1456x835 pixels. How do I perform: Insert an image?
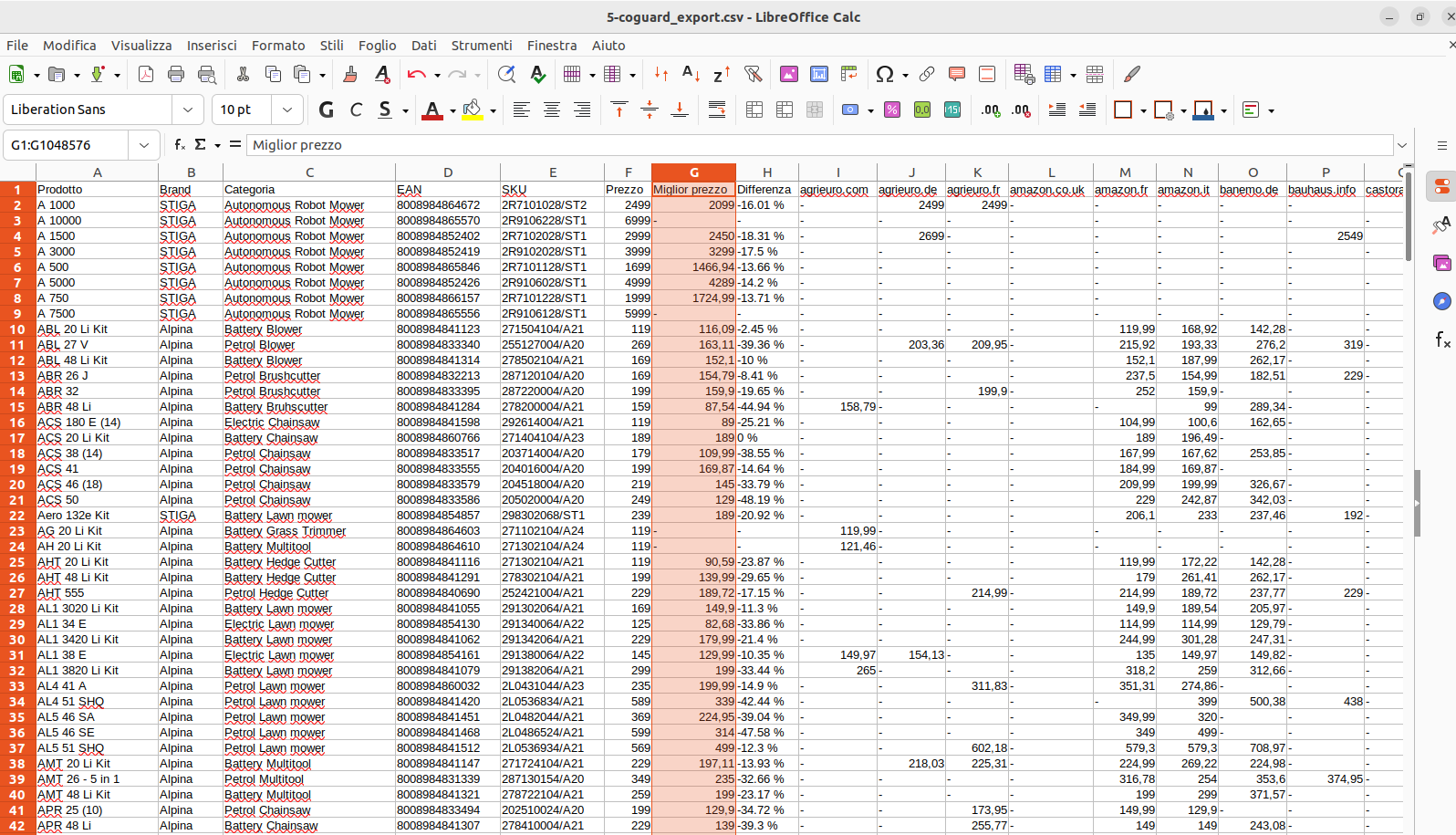[x=789, y=74]
